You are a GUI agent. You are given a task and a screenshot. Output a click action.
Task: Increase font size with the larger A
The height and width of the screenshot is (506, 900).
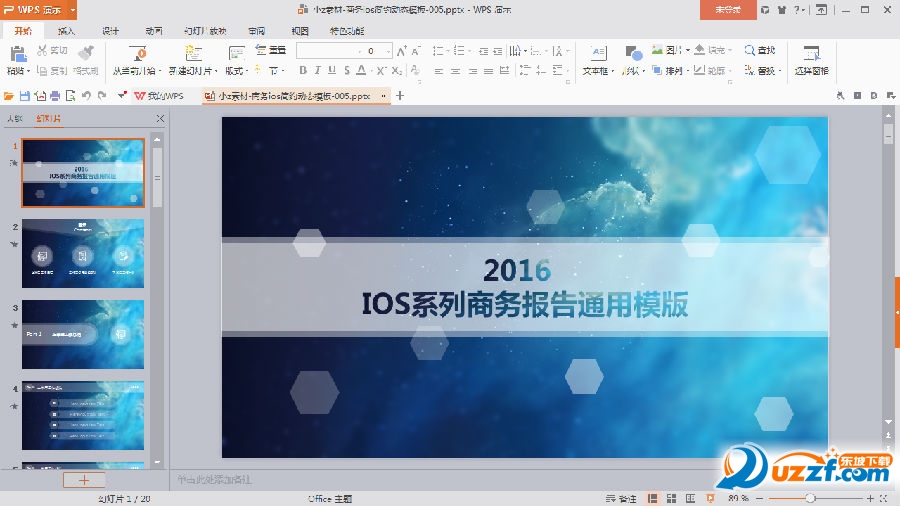click(x=401, y=51)
